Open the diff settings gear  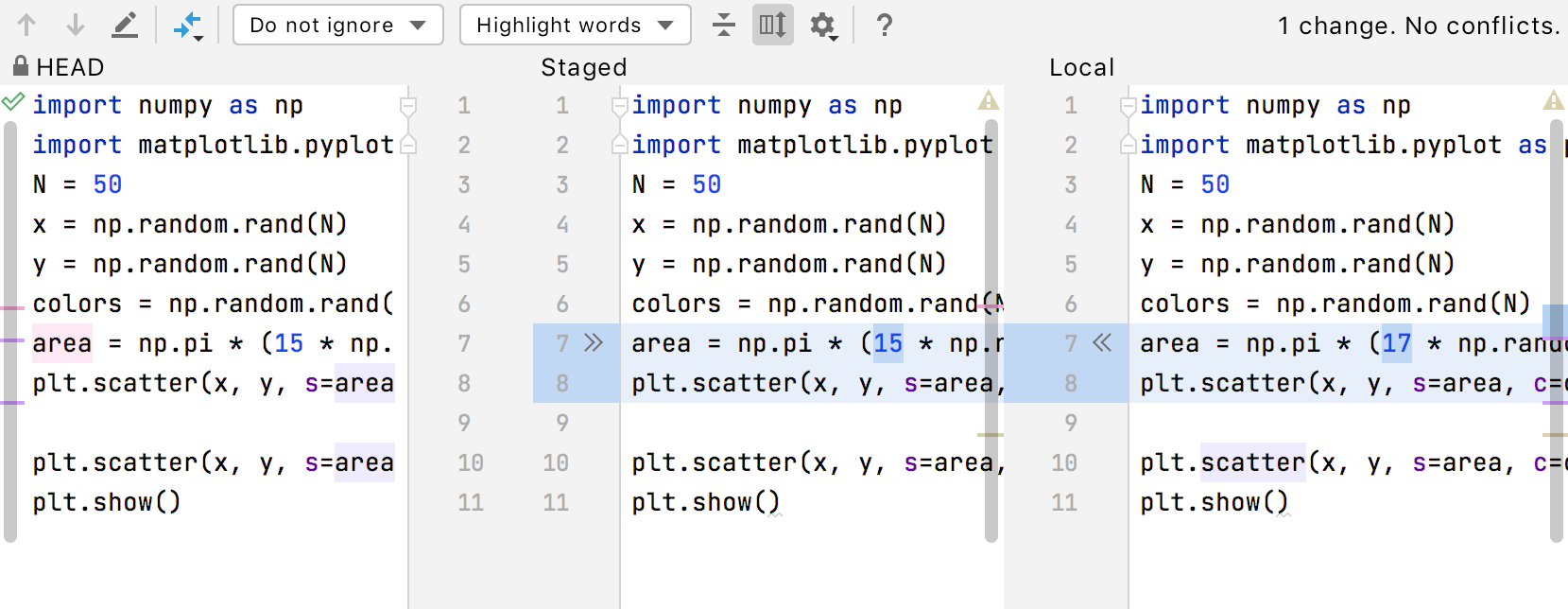click(822, 26)
